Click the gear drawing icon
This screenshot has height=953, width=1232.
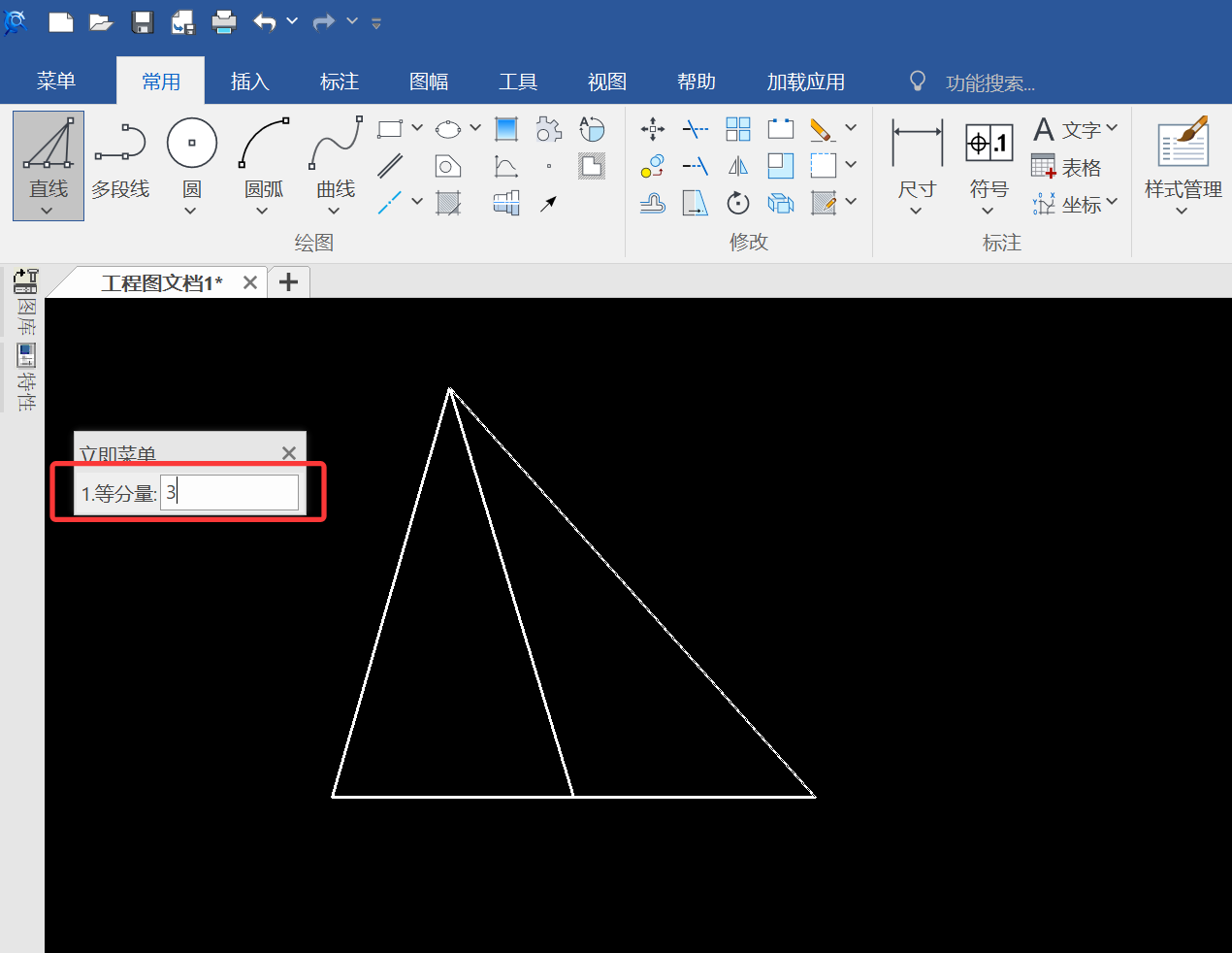pyautogui.click(x=549, y=128)
